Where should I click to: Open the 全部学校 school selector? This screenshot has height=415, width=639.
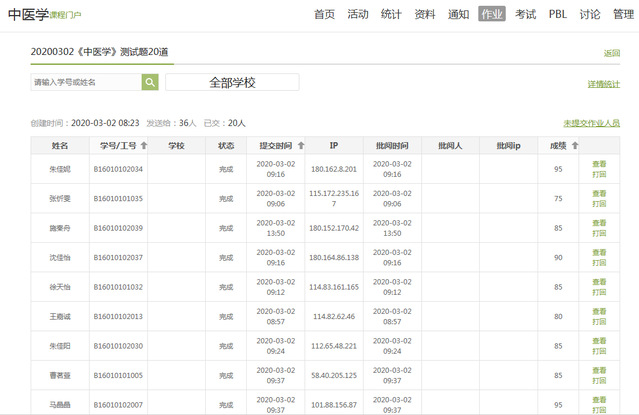click(232, 82)
